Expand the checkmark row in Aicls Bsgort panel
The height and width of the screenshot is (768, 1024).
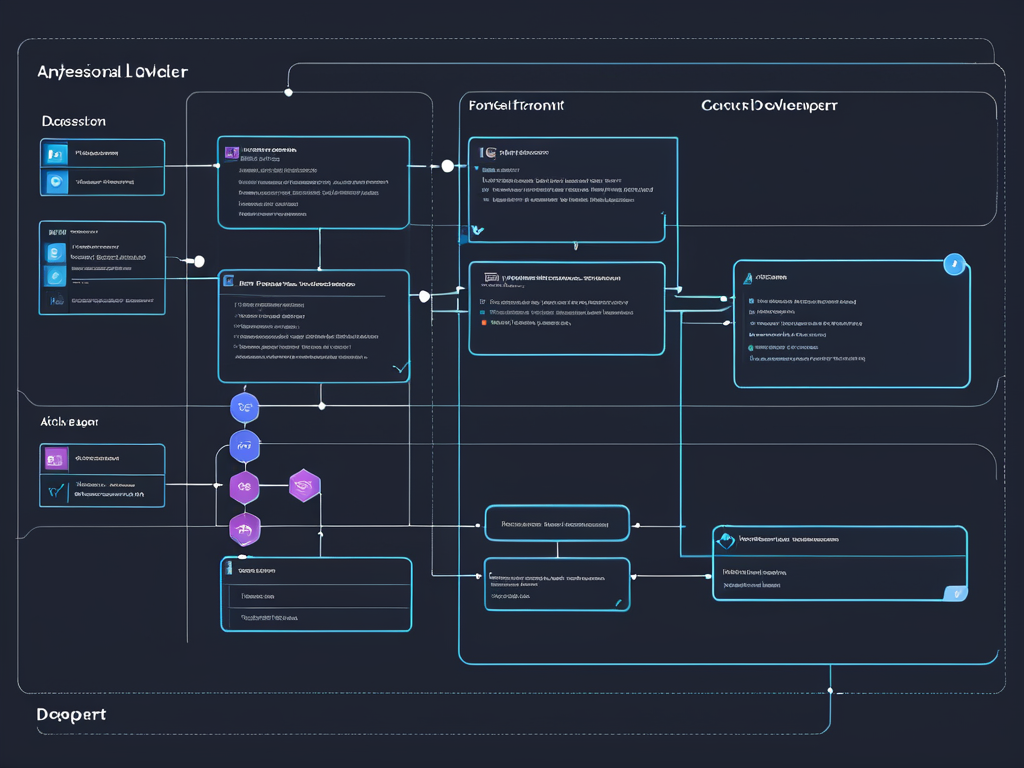pos(103,490)
